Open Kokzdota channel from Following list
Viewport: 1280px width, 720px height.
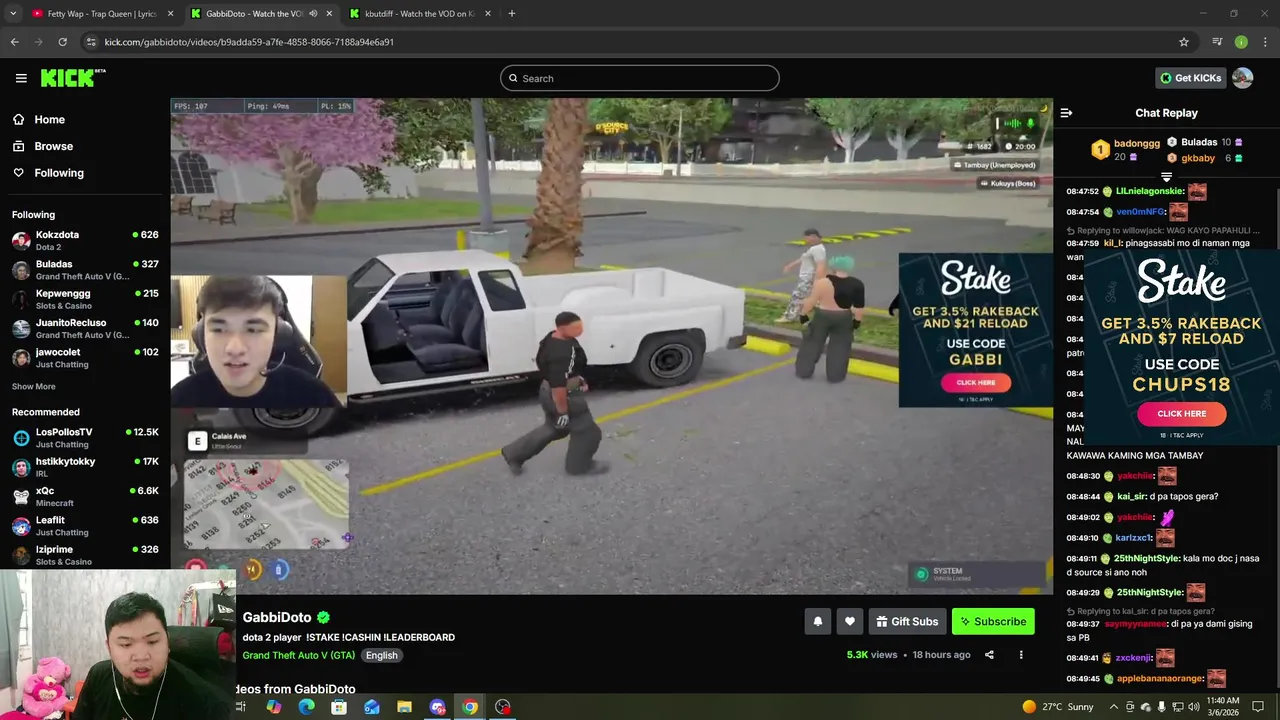pyautogui.click(x=85, y=240)
